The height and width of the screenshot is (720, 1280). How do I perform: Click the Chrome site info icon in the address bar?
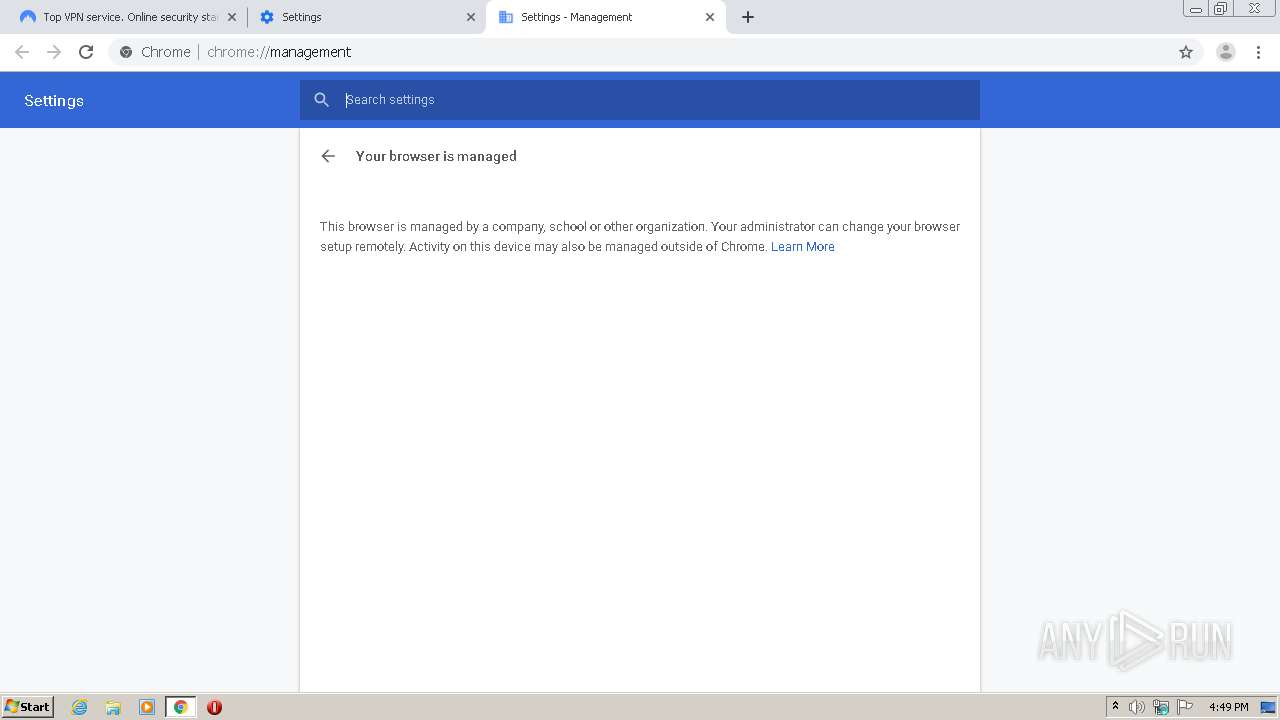point(126,52)
